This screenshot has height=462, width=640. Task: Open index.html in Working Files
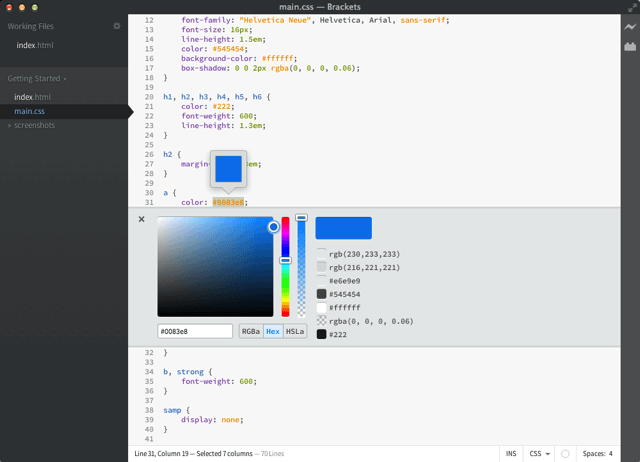[x=35, y=45]
